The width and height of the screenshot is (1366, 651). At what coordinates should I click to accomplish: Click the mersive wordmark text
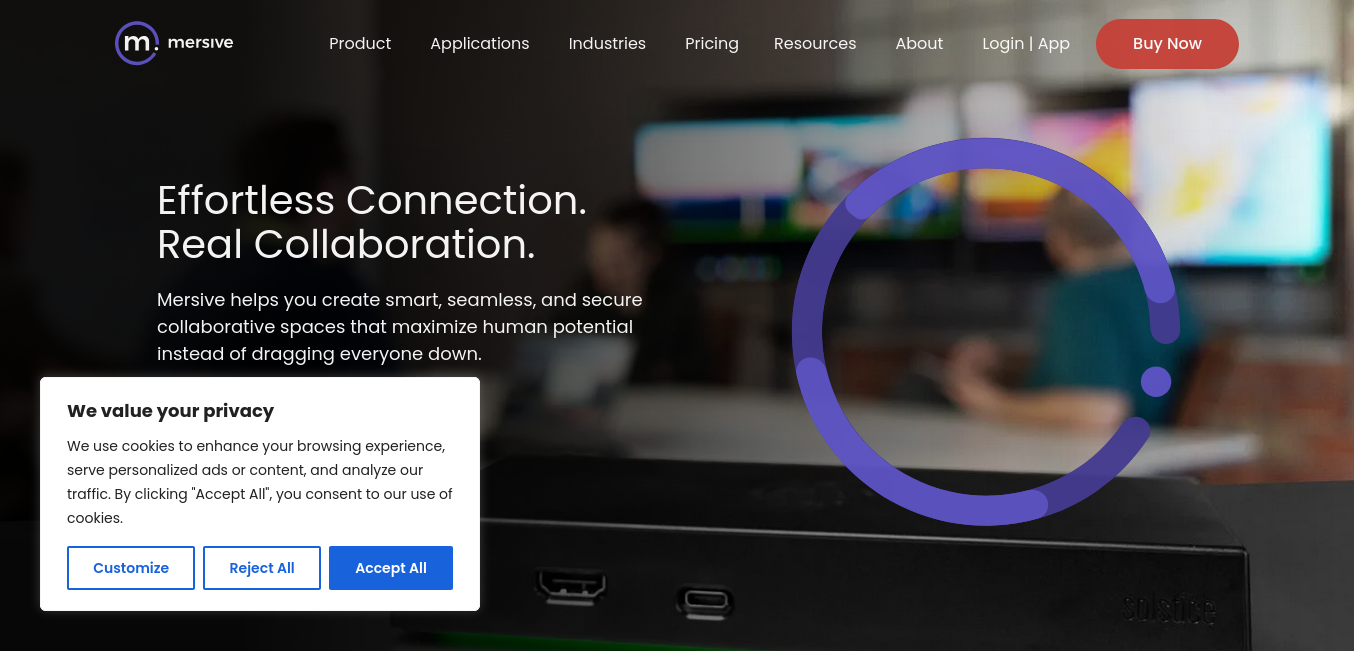click(x=201, y=43)
